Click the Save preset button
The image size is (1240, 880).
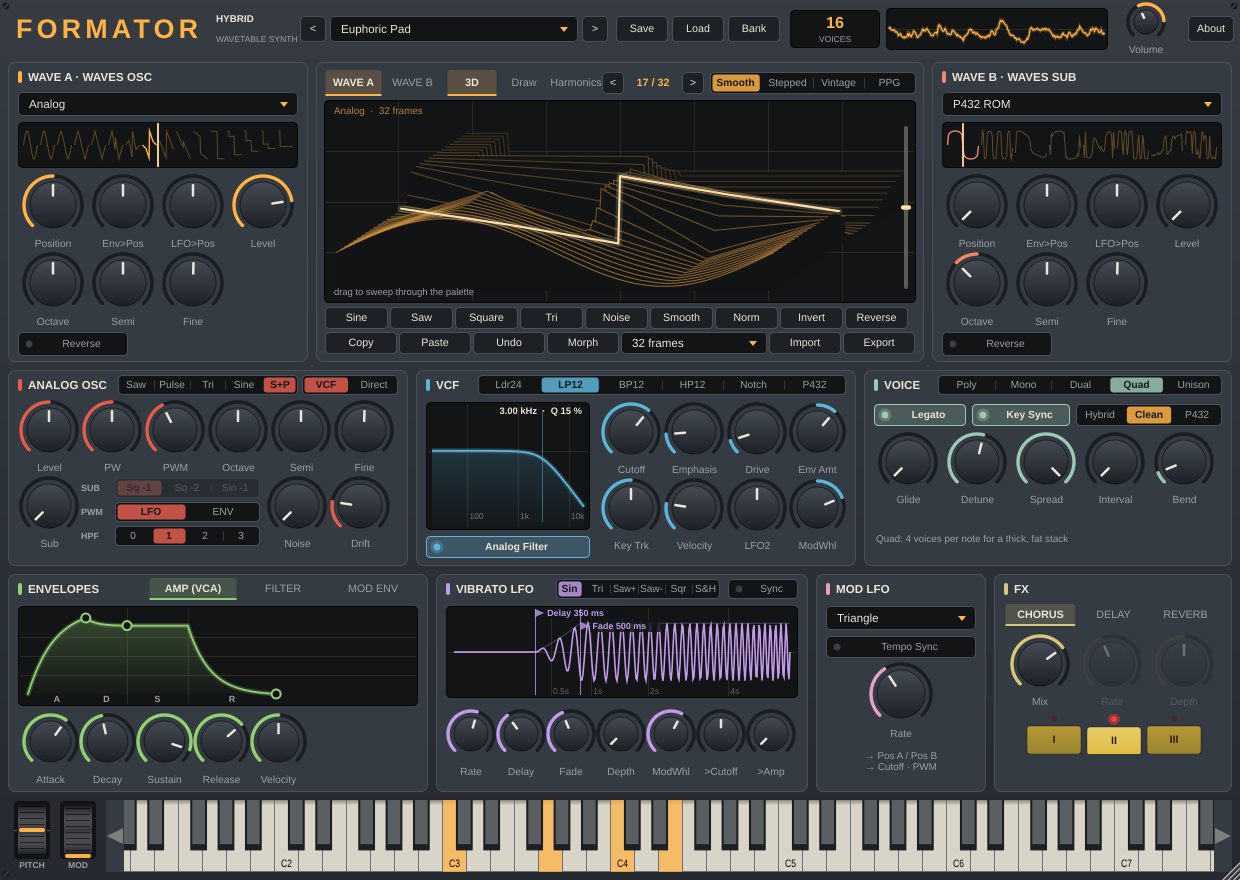pyautogui.click(x=642, y=29)
